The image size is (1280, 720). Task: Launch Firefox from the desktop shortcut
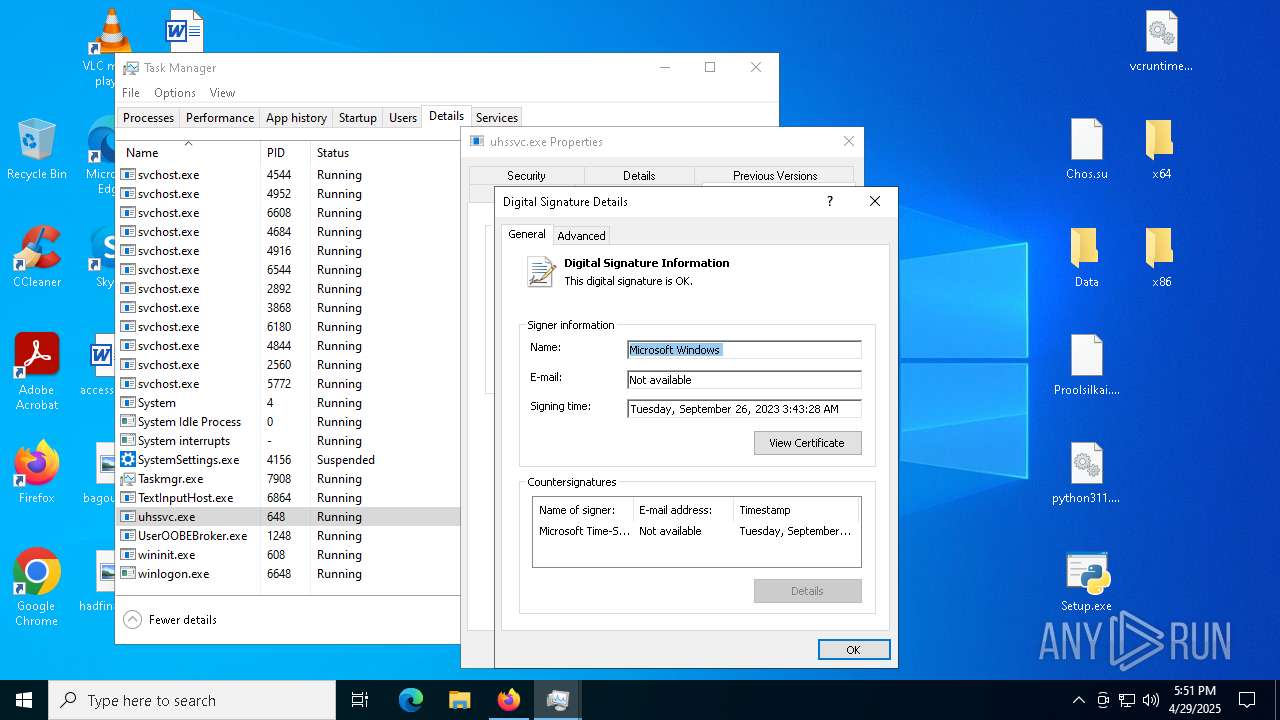36,473
